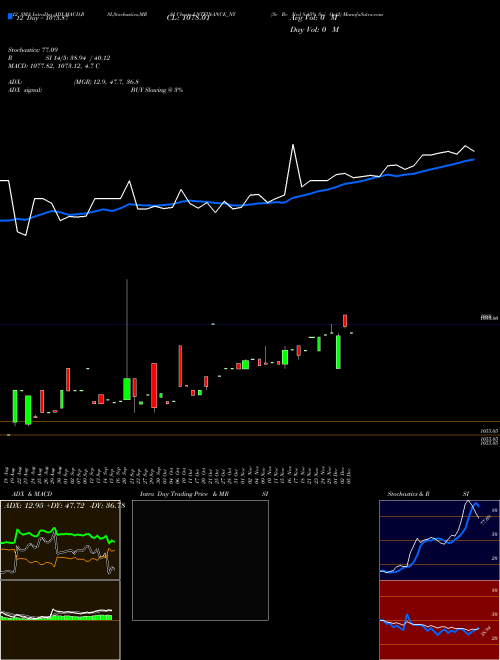Open the empty Intra Day Trading chart box
Screen dimensions: 500x660
[x=200, y=560]
